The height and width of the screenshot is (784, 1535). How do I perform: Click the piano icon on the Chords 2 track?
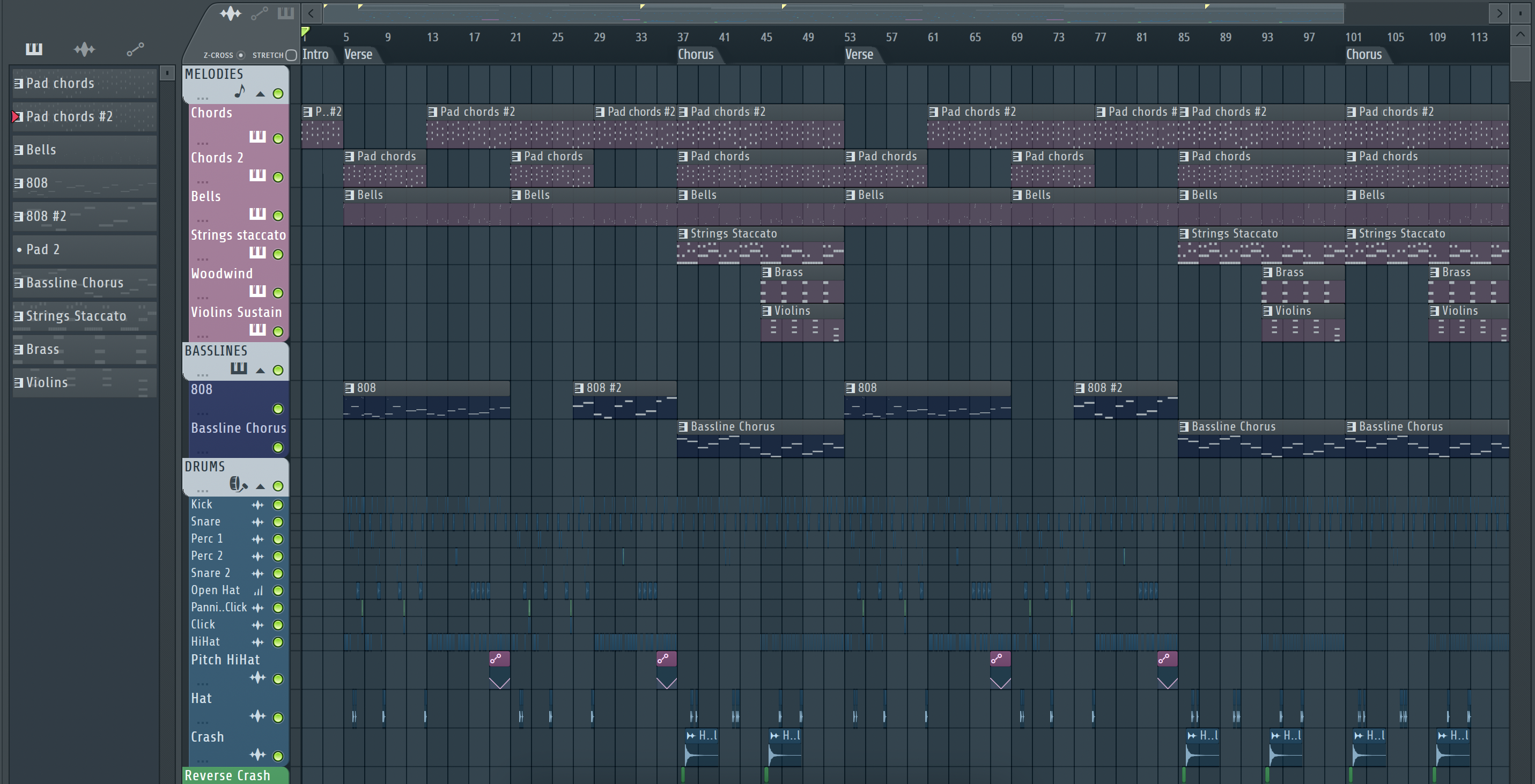[x=257, y=175]
